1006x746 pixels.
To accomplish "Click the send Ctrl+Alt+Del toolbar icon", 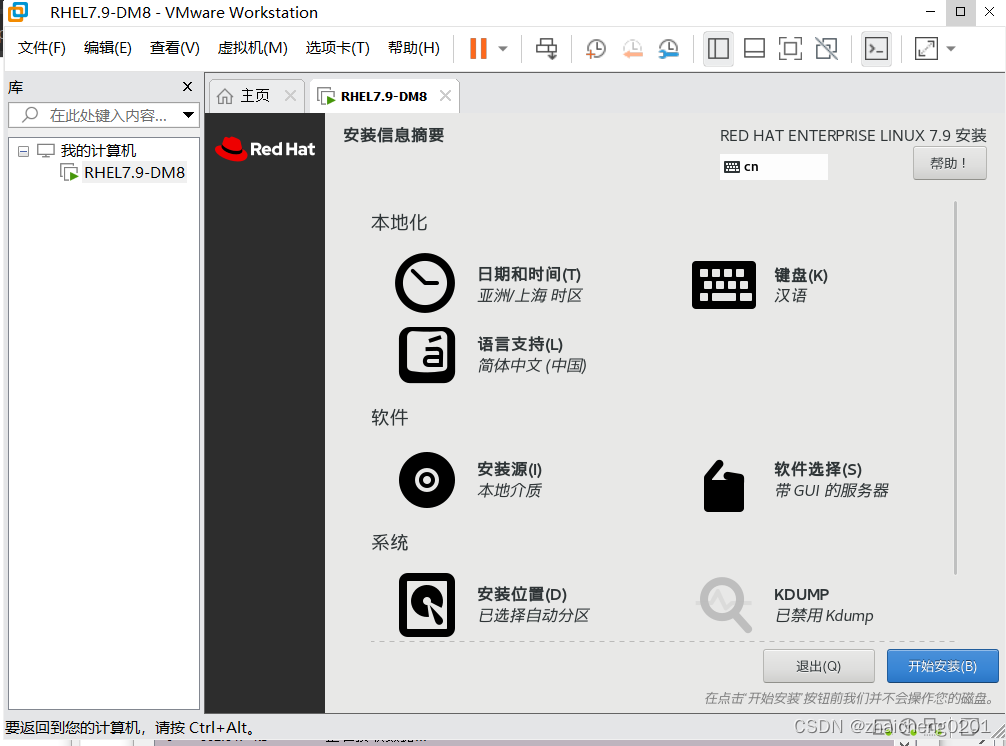I will coord(546,48).
